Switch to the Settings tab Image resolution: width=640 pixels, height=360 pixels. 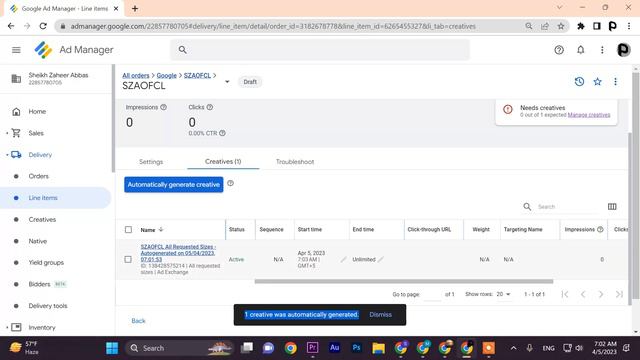point(151,162)
